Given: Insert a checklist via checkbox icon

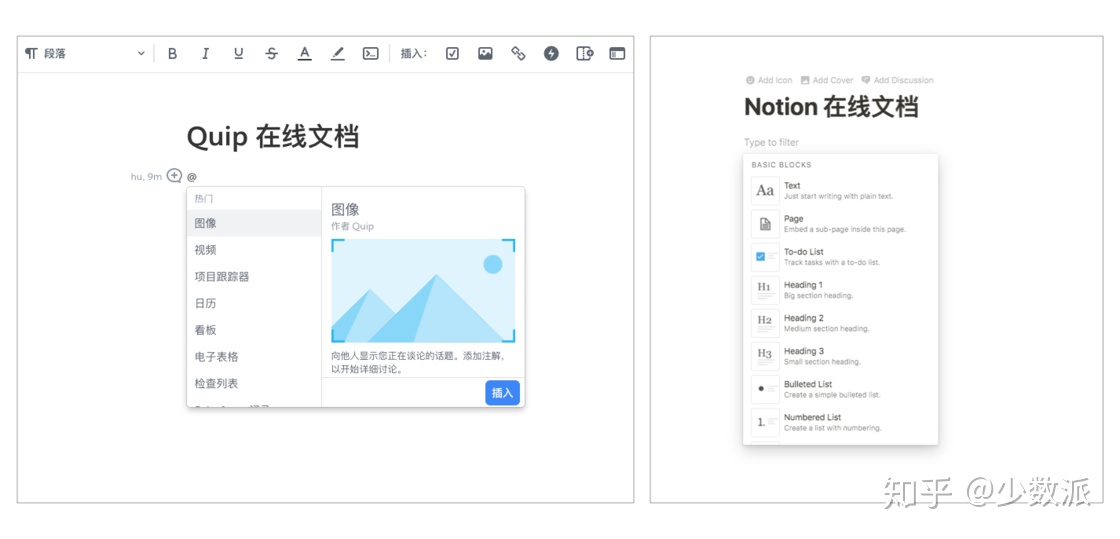Looking at the screenshot, I should [452, 54].
